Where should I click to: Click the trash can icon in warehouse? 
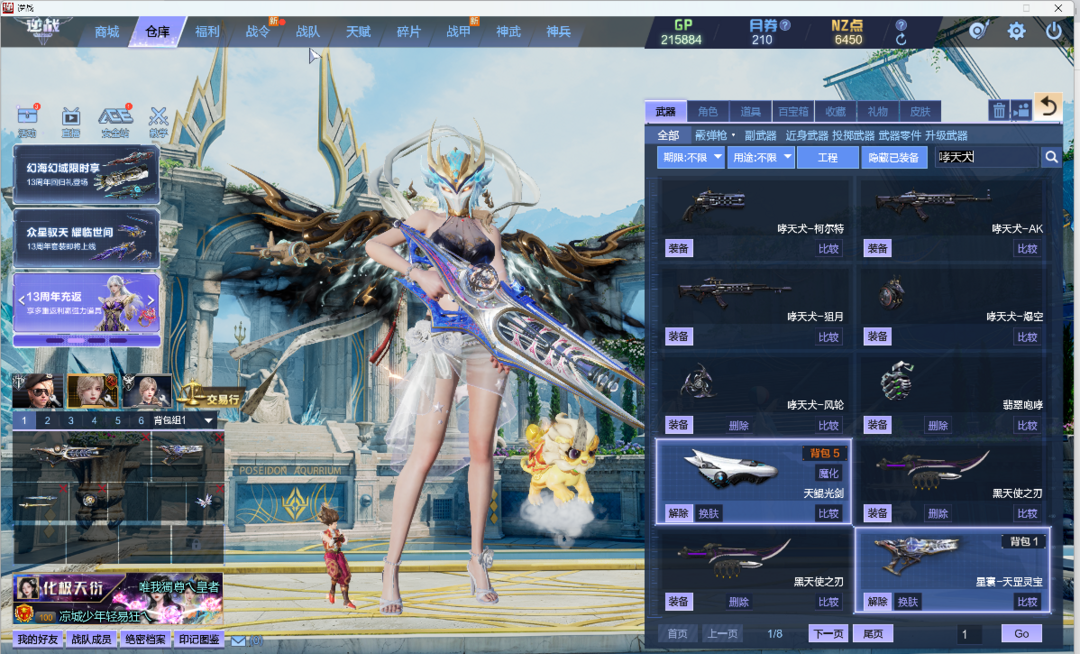click(999, 109)
